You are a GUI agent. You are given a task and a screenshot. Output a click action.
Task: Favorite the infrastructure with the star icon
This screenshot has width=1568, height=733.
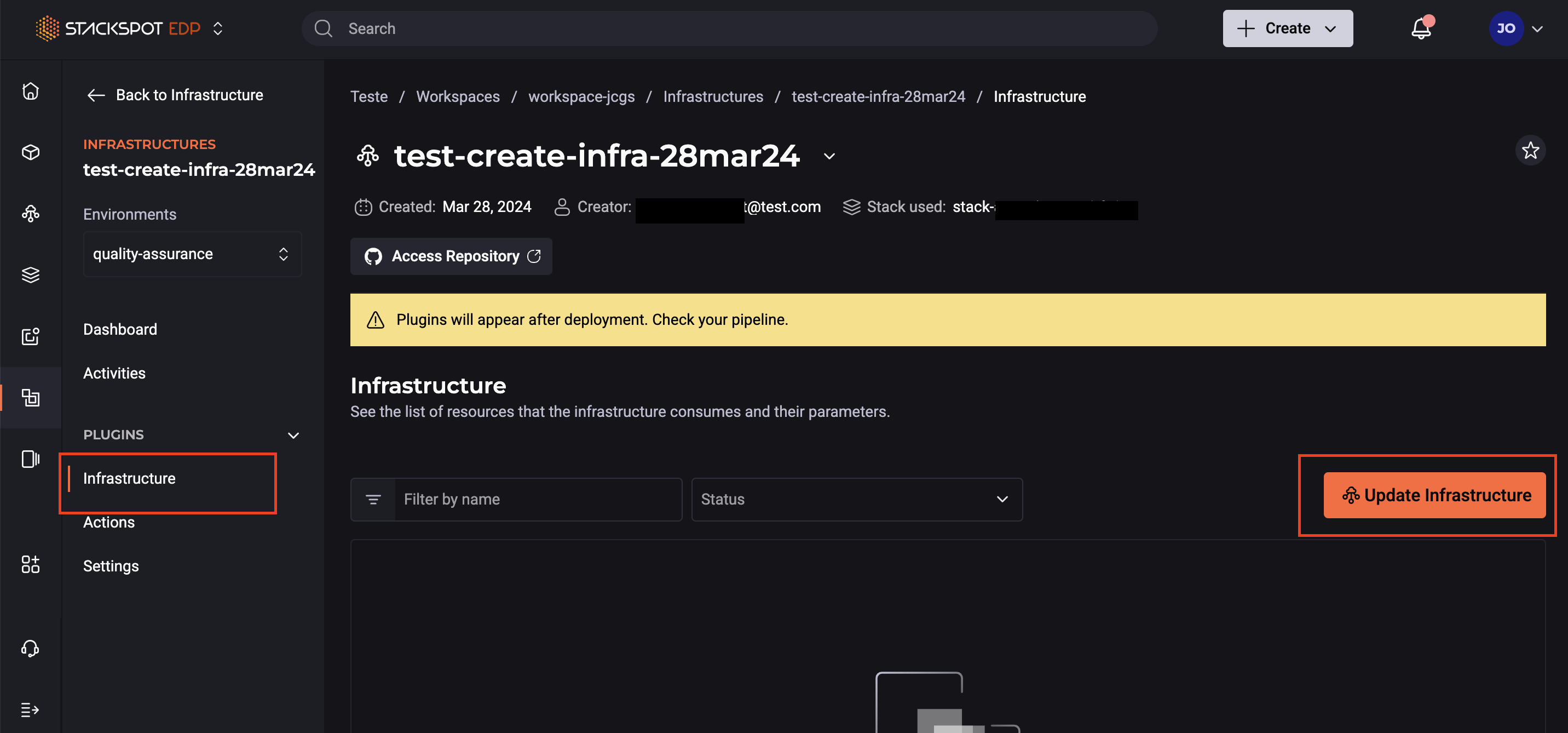pos(1530,151)
